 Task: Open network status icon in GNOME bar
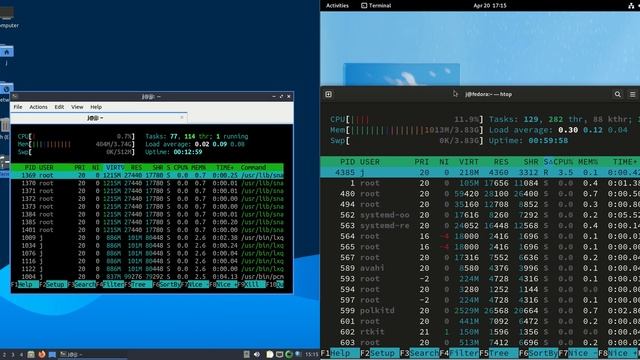[631, 5]
